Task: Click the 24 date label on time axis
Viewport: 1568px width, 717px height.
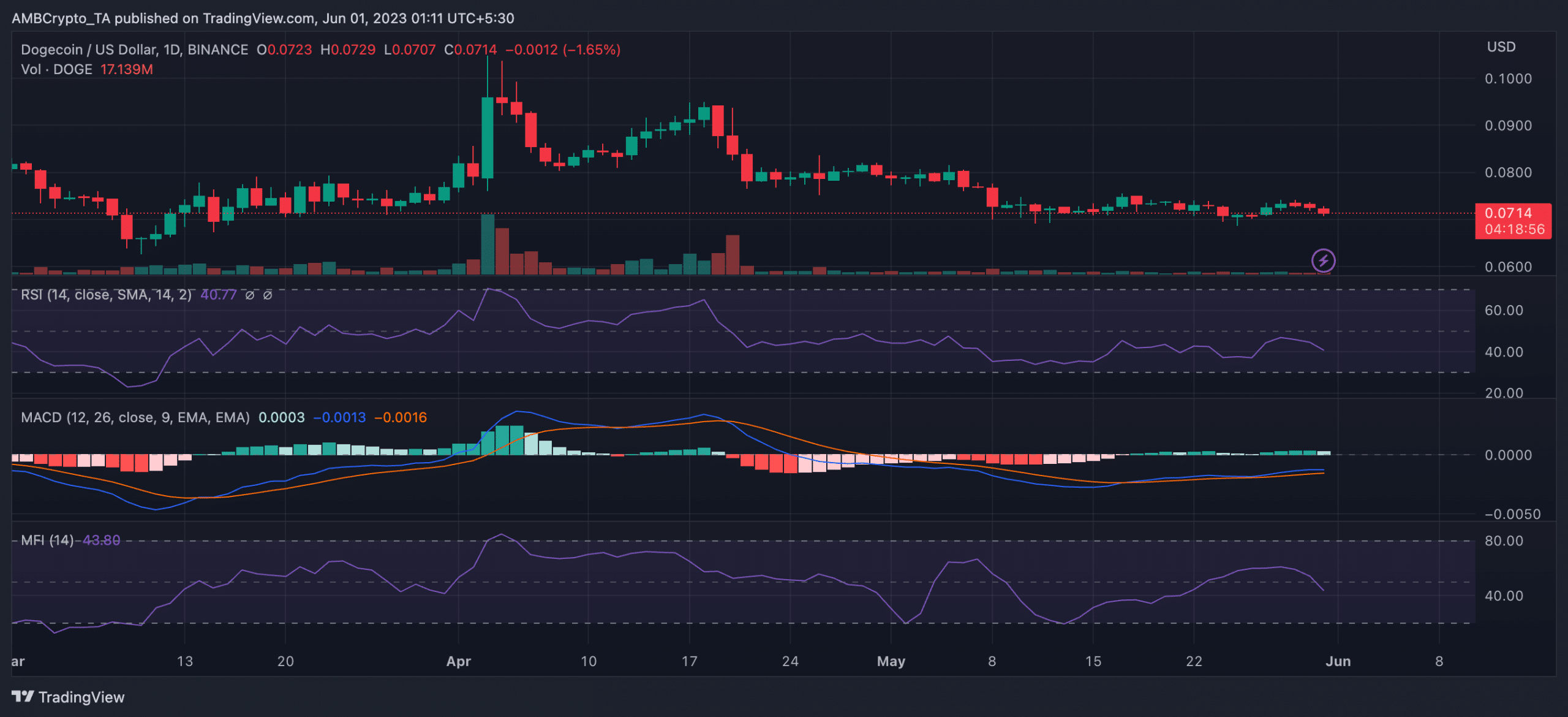Action: point(790,661)
